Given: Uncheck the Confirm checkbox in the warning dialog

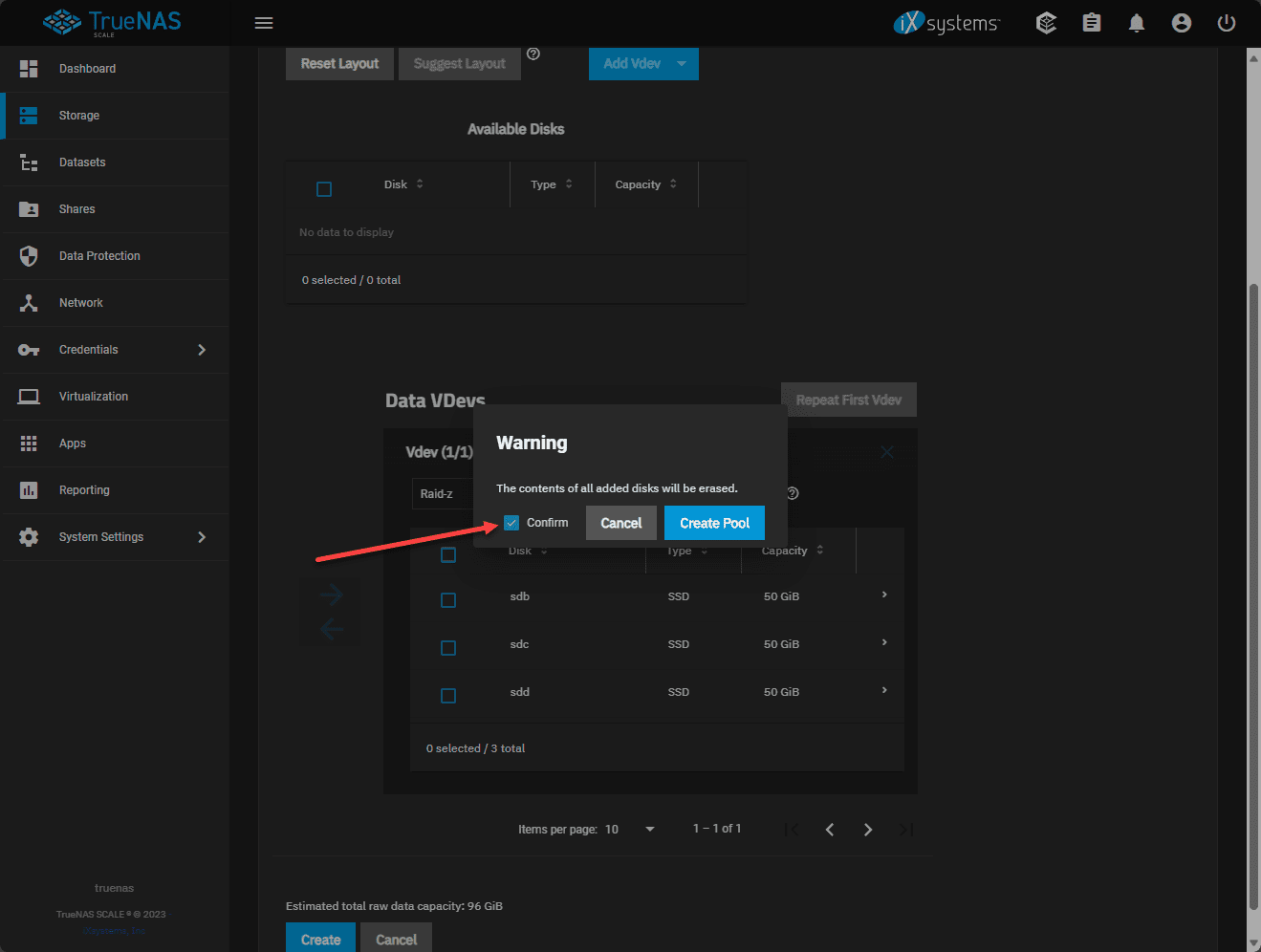Looking at the screenshot, I should (x=511, y=523).
